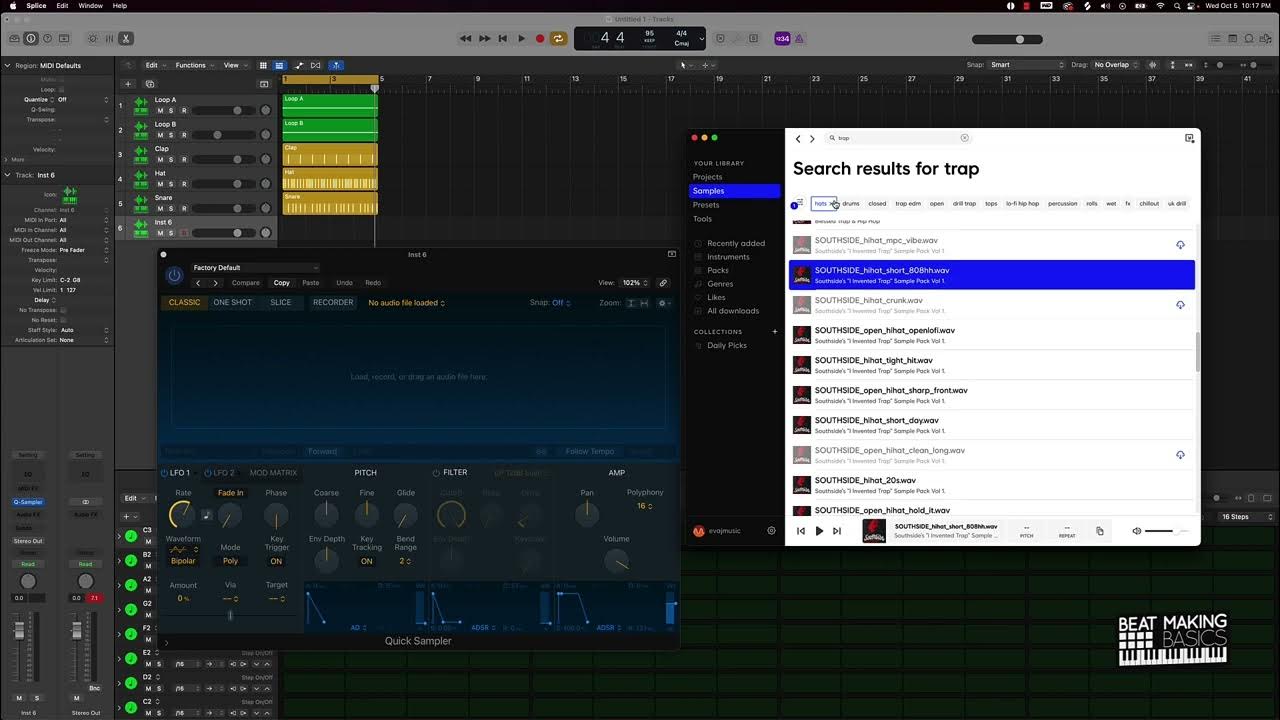Toggle the Automation icon in tracks header
Image resolution: width=1280 pixels, height=720 pixels.
point(298,65)
